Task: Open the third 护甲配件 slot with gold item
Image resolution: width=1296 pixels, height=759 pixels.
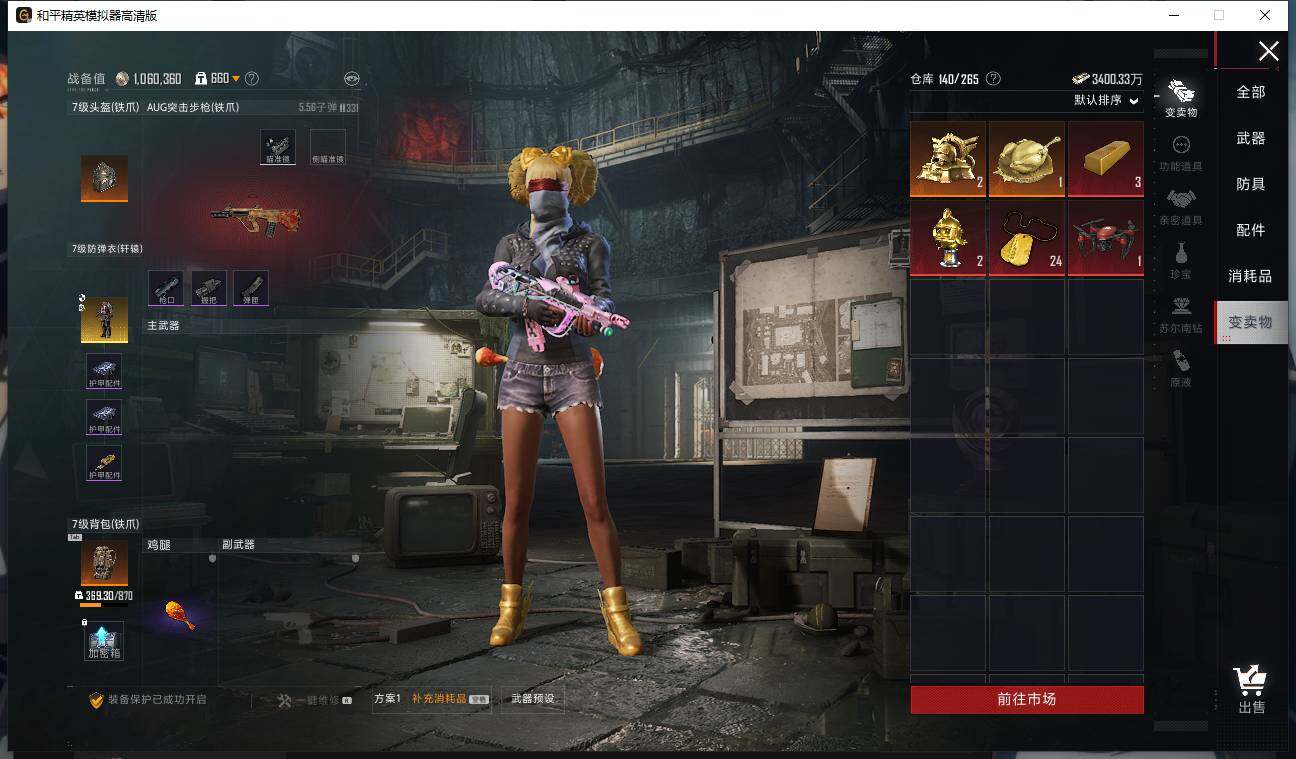Action: [x=104, y=462]
